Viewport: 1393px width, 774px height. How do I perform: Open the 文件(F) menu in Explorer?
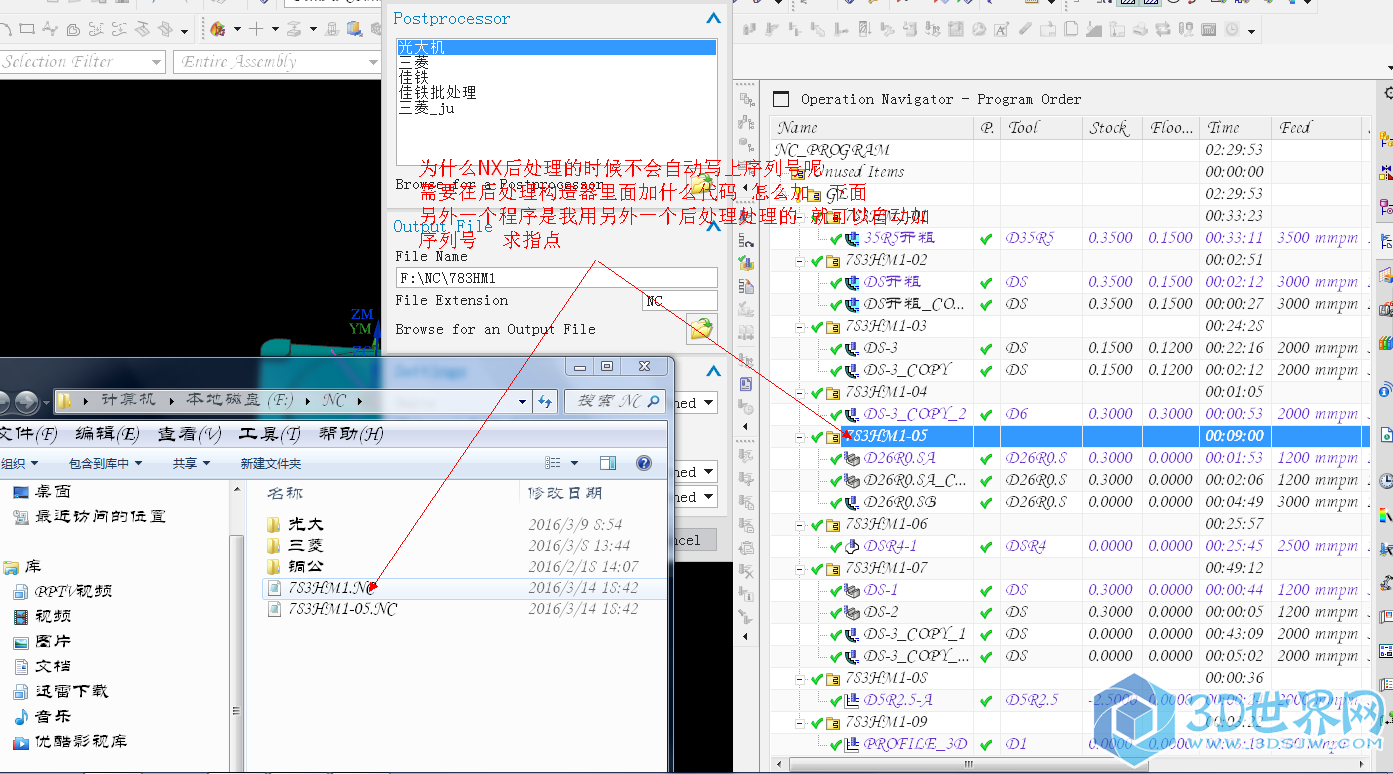(30, 434)
